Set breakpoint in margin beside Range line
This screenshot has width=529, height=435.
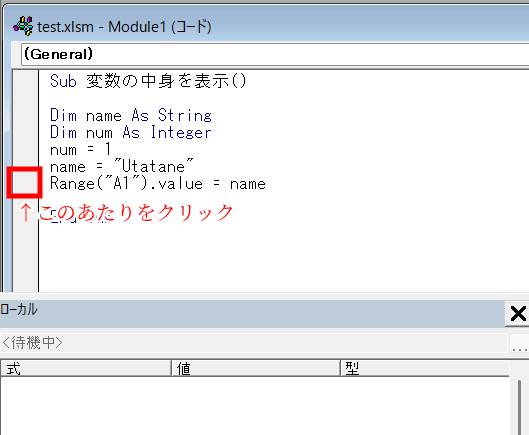click(x=25, y=183)
